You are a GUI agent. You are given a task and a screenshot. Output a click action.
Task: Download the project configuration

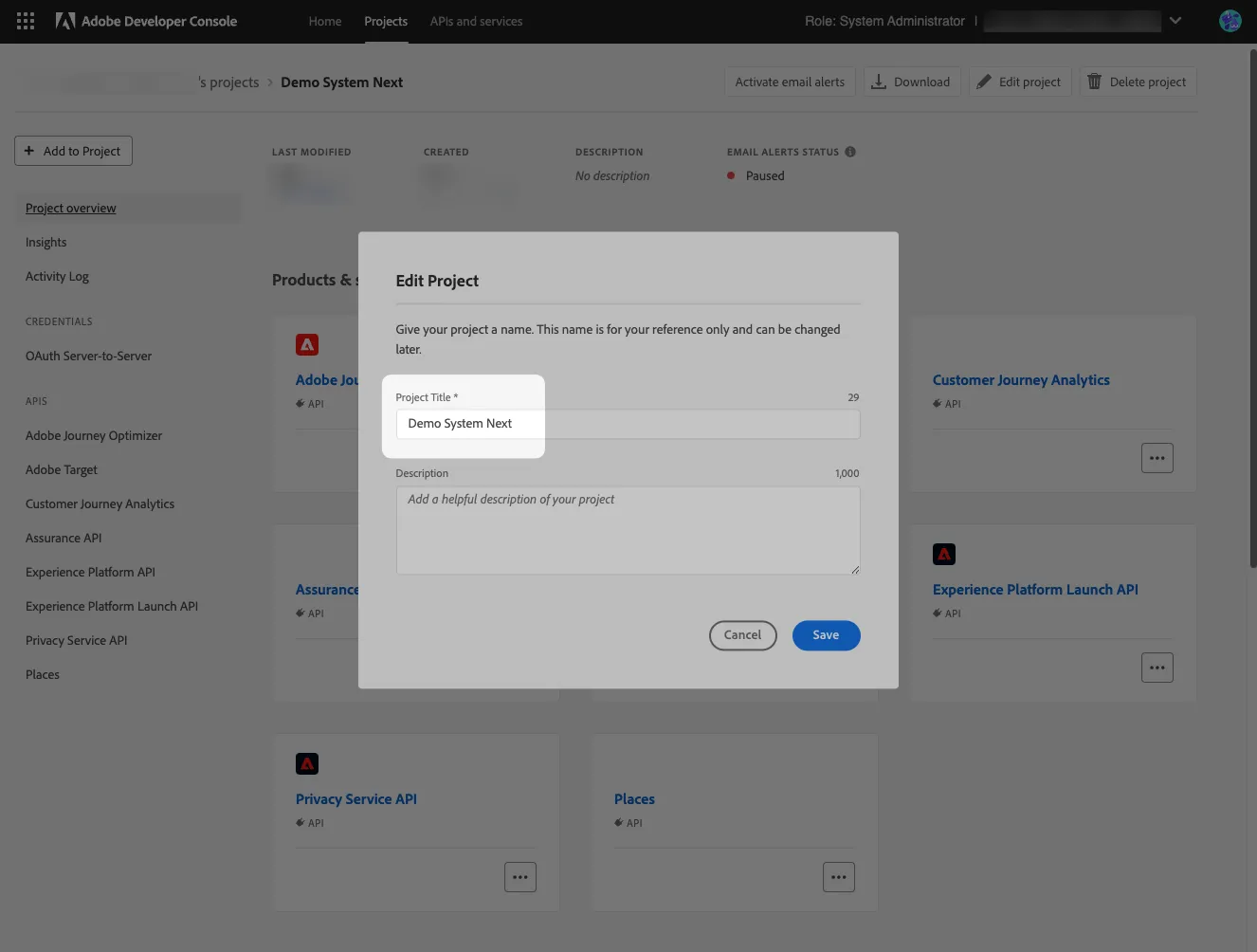point(912,82)
